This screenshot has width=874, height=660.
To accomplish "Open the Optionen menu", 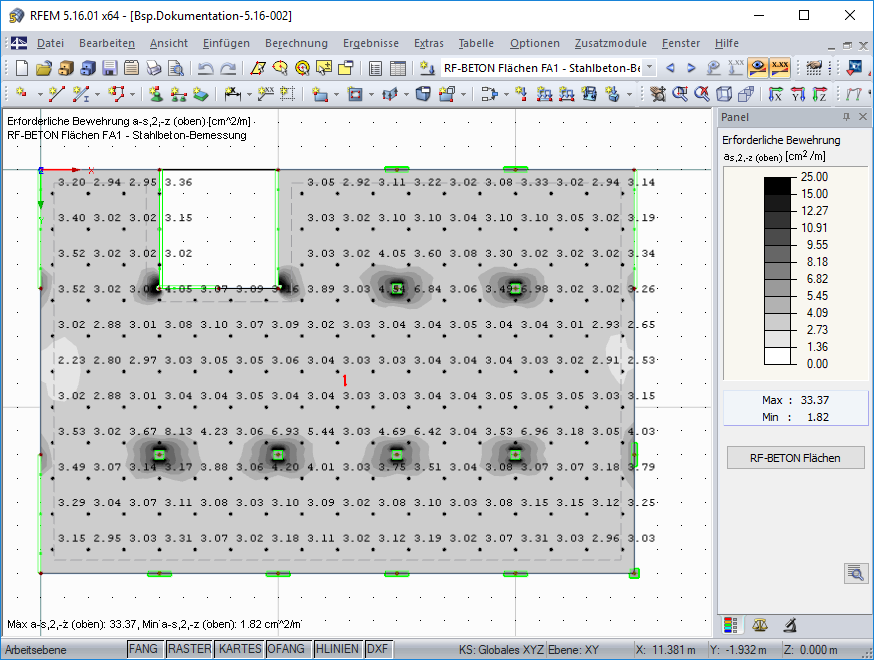I will 535,43.
